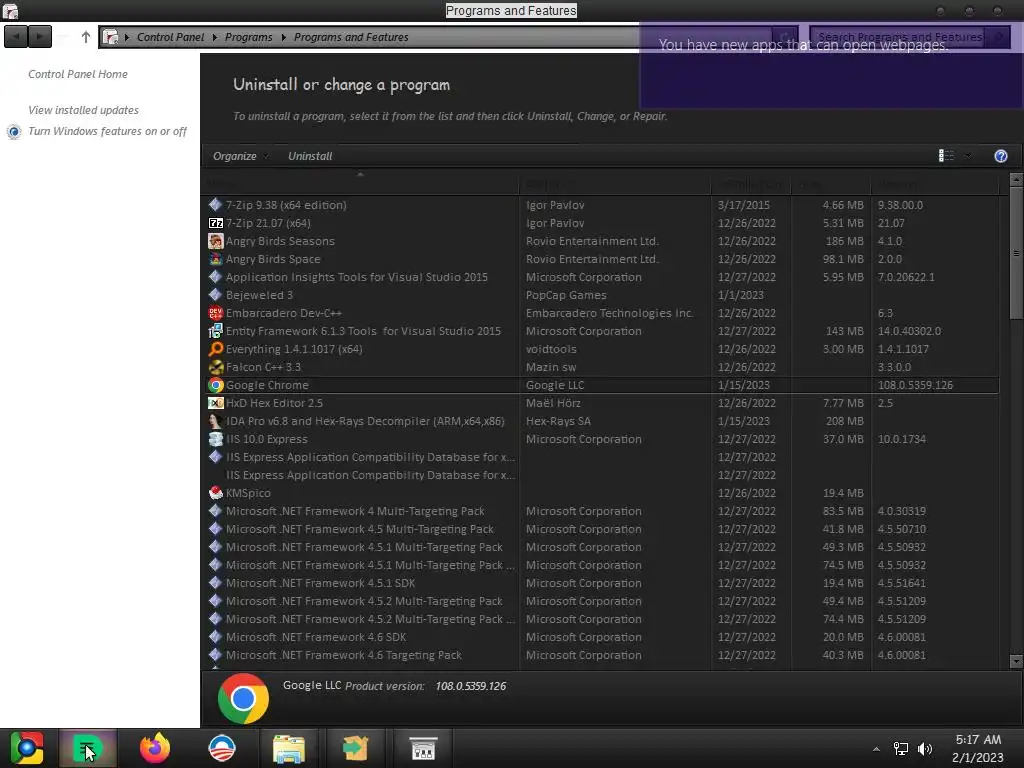Click the vertical scrollbar up arrow
This screenshot has width=1024, height=768.
(x=1016, y=179)
